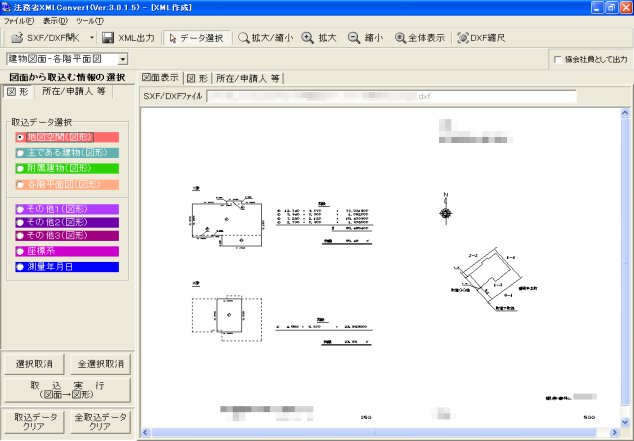This screenshot has width=634, height=441.
Task: Click the SXF/DXFファイル path field
Action: point(391,97)
